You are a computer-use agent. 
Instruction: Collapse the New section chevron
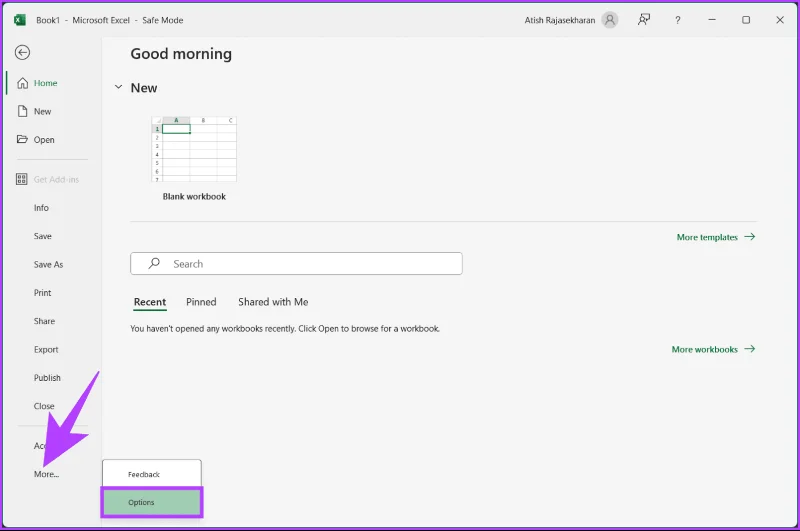(118, 87)
